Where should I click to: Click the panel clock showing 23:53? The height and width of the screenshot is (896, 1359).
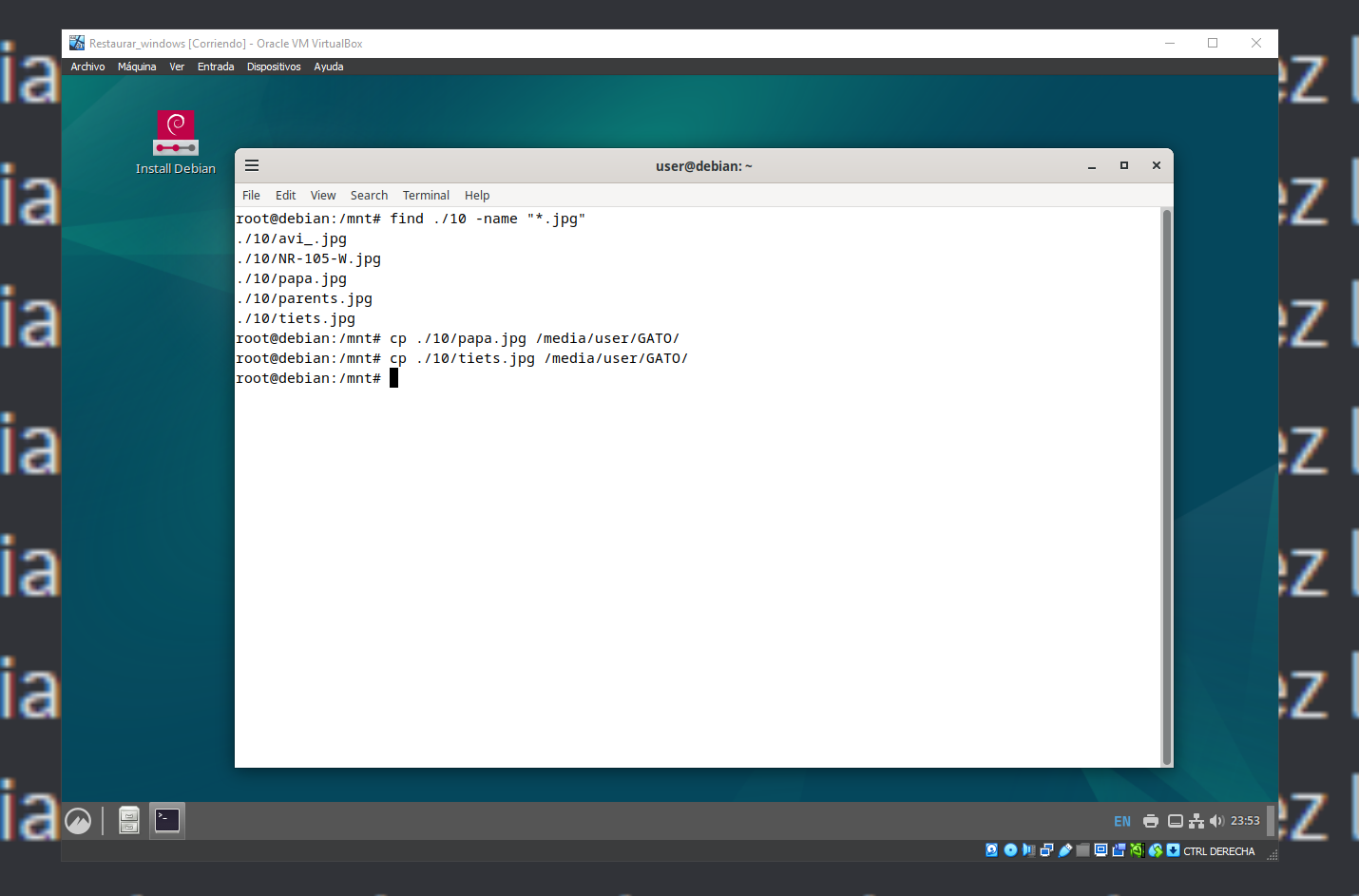point(1245,821)
